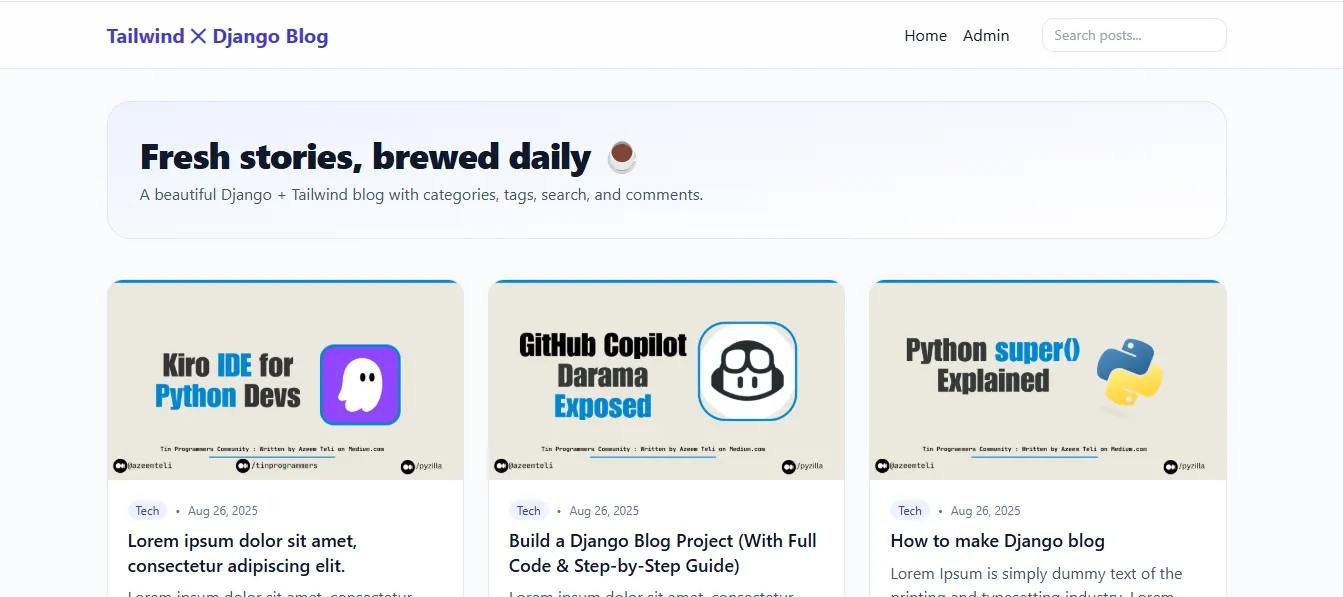The height and width of the screenshot is (597, 1343).
Task: Click the Aug 26, 2025 date on Build a Django Blog post
Action: [604, 511]
